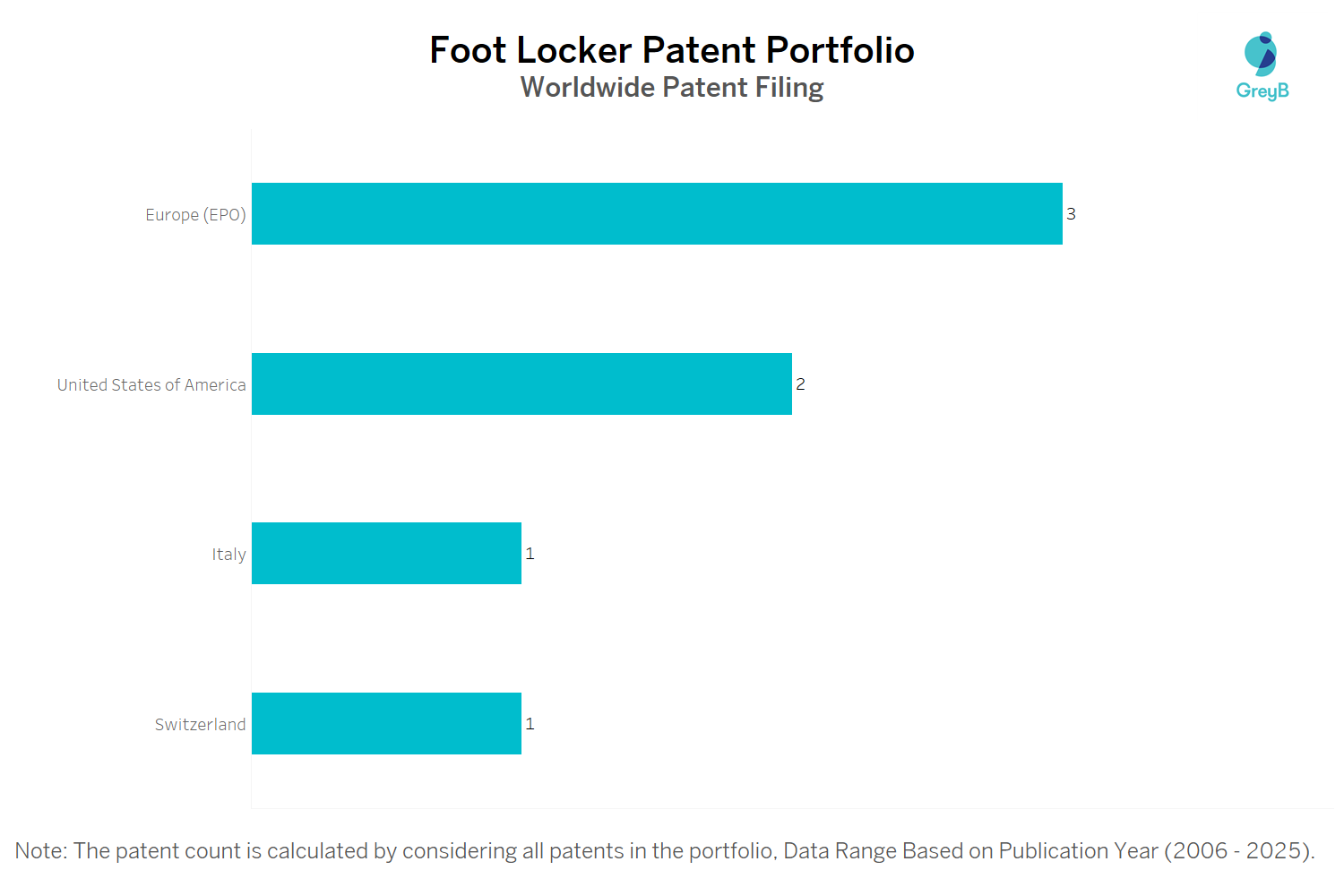Click the Foot Locker Patent Portfolio title
Viewport: 1344px width, 896px height.
672,50
